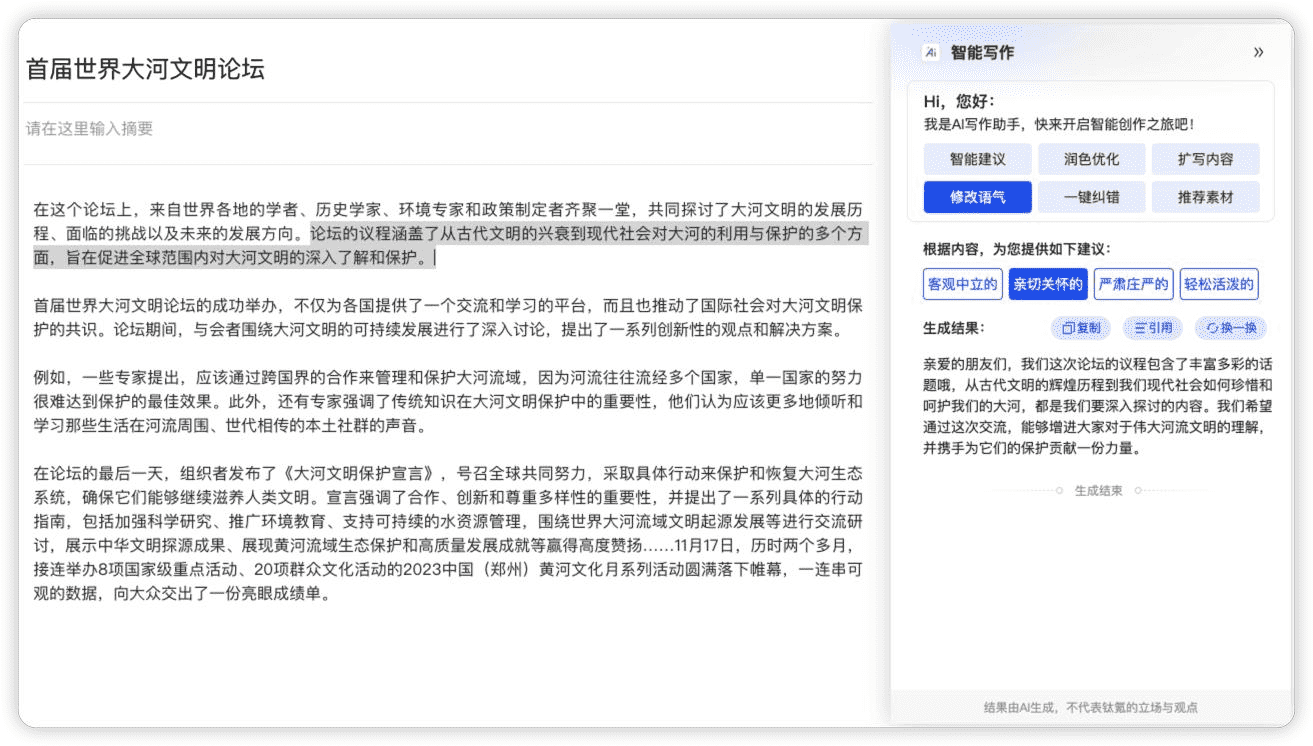This screenshot has width=1313, height=746.
Task: Choose the 客观中立的 tone option
Action: (963, 284)
